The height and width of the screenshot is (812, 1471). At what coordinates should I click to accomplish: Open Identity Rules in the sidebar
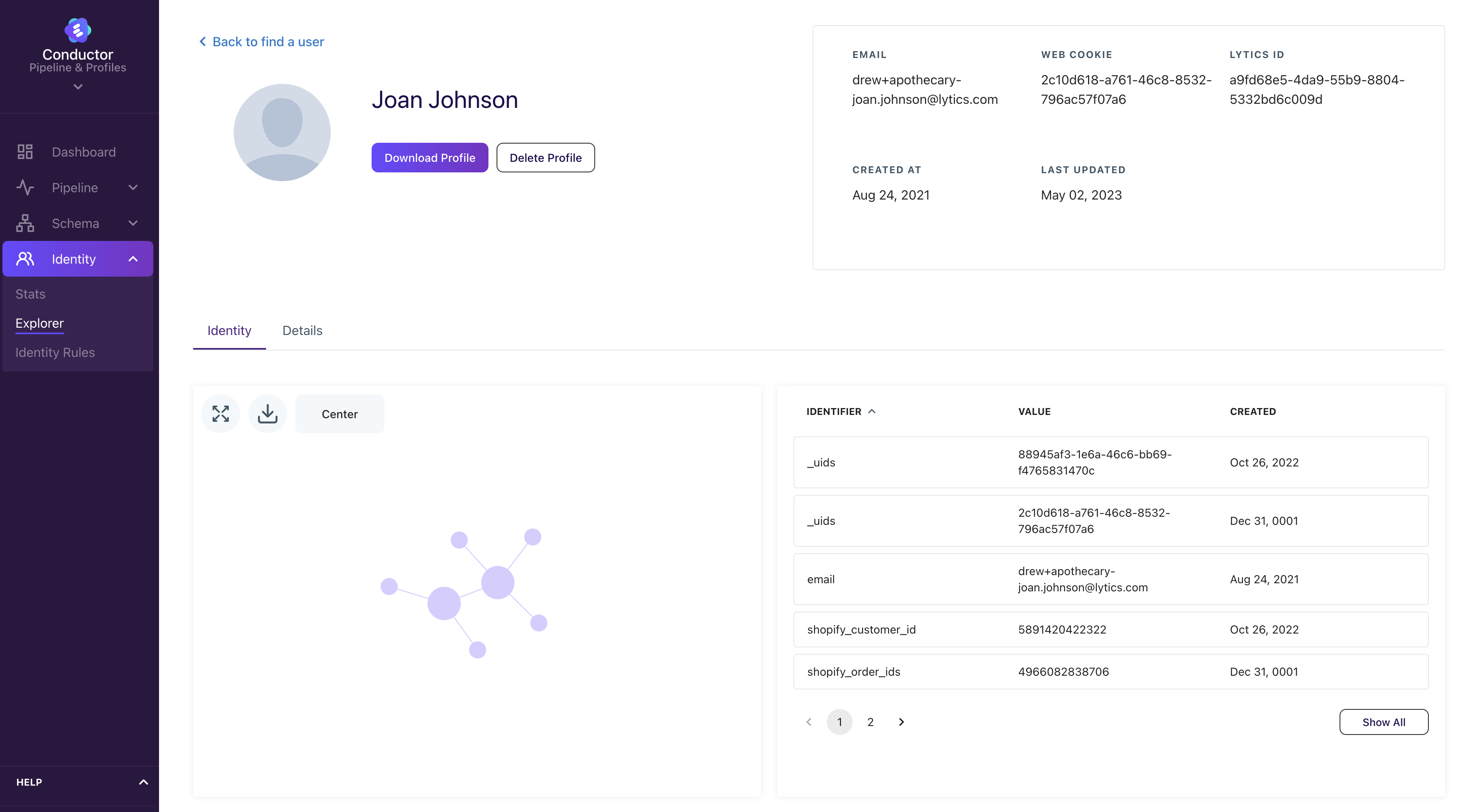point(55,352)
